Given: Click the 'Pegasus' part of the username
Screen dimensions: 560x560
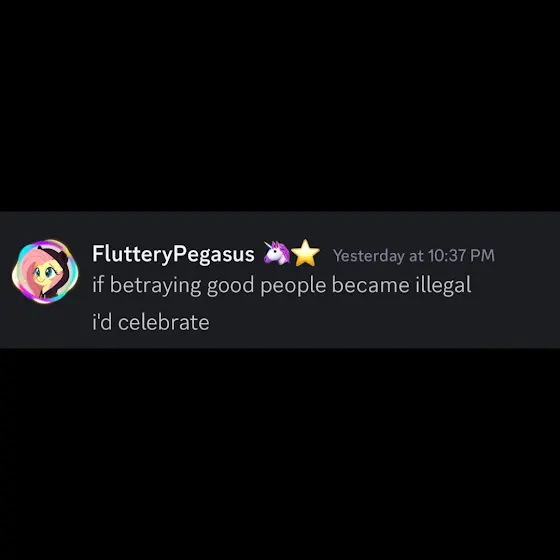Looking at the screenshot, I should (214, 255).
